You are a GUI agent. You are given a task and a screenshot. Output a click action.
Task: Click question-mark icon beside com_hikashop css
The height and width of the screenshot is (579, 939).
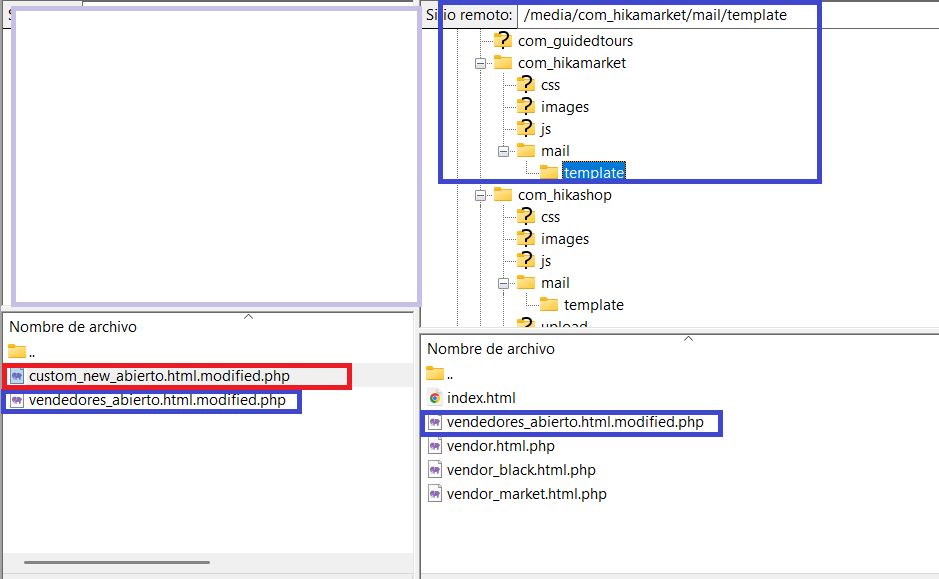(x=526, y=216)
